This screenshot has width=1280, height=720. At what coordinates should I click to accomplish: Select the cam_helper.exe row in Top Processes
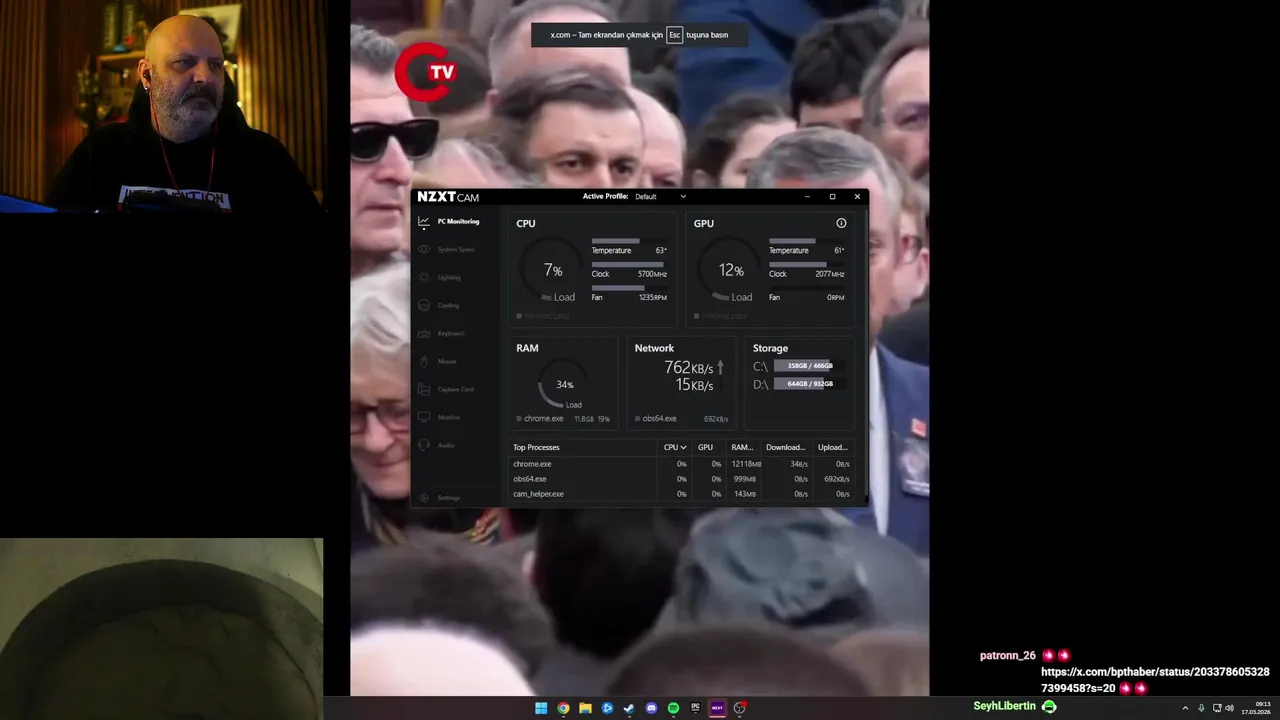tap(682, 494)
